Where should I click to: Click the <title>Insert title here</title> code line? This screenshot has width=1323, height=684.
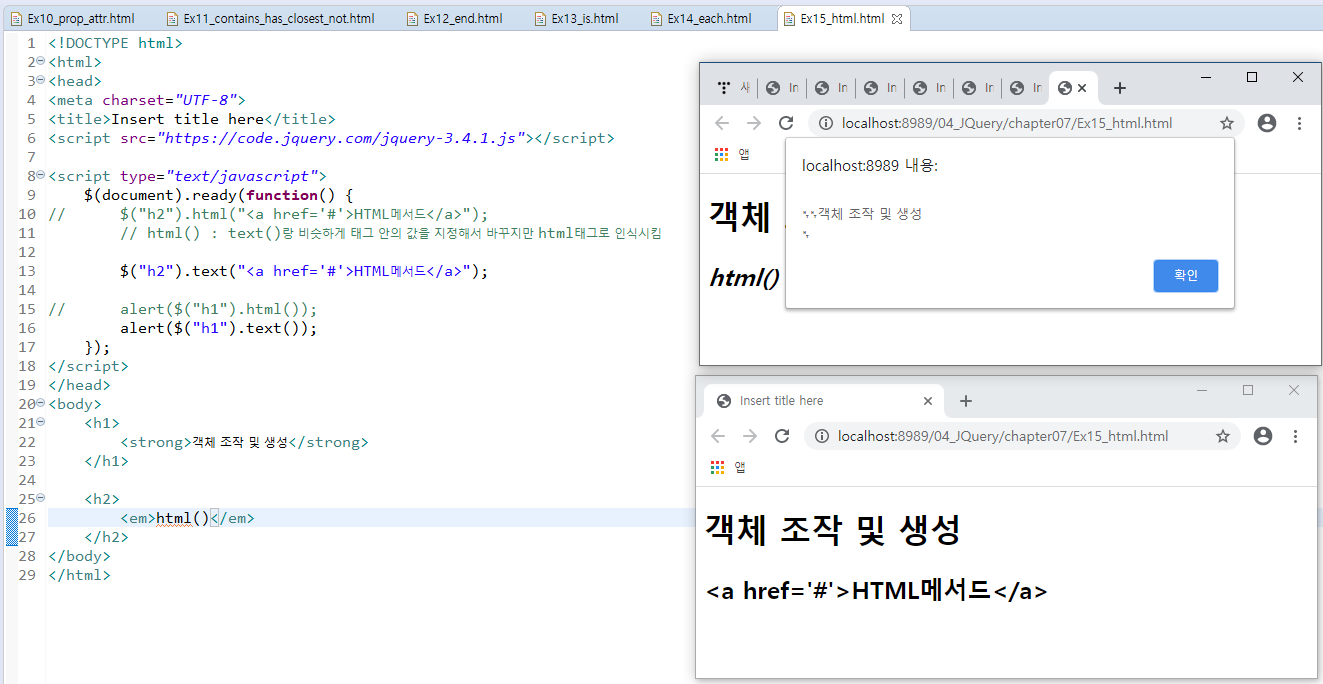point(191,119)
